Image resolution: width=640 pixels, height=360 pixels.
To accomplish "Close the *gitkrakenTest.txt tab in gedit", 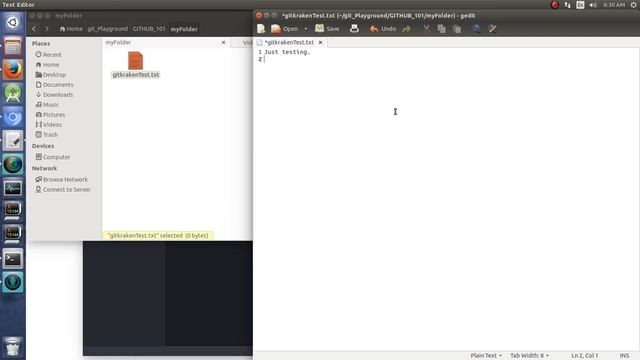I will pyautogui.click(x=320, y=42).
